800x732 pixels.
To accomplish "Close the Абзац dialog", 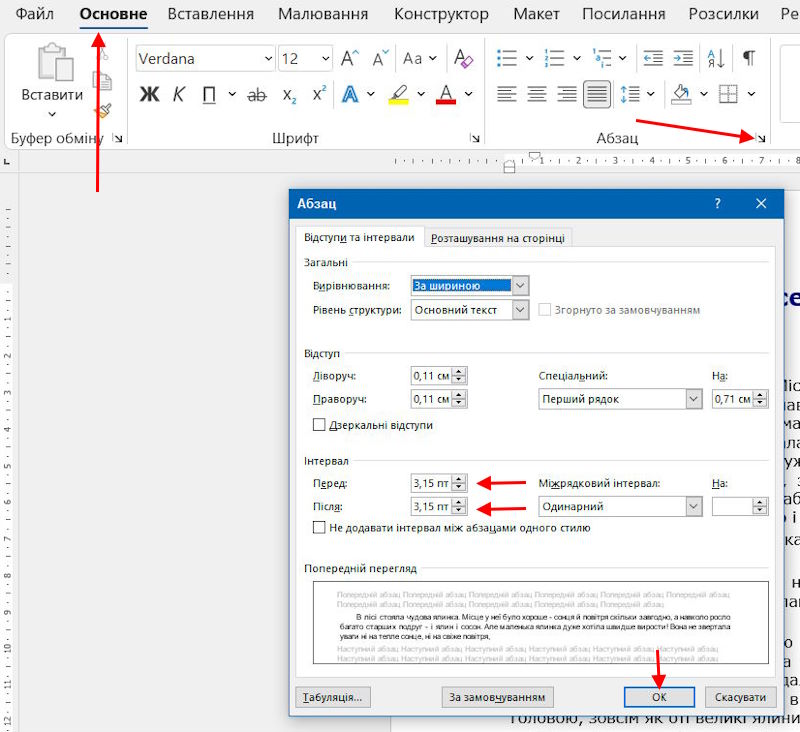I will 761,204.
